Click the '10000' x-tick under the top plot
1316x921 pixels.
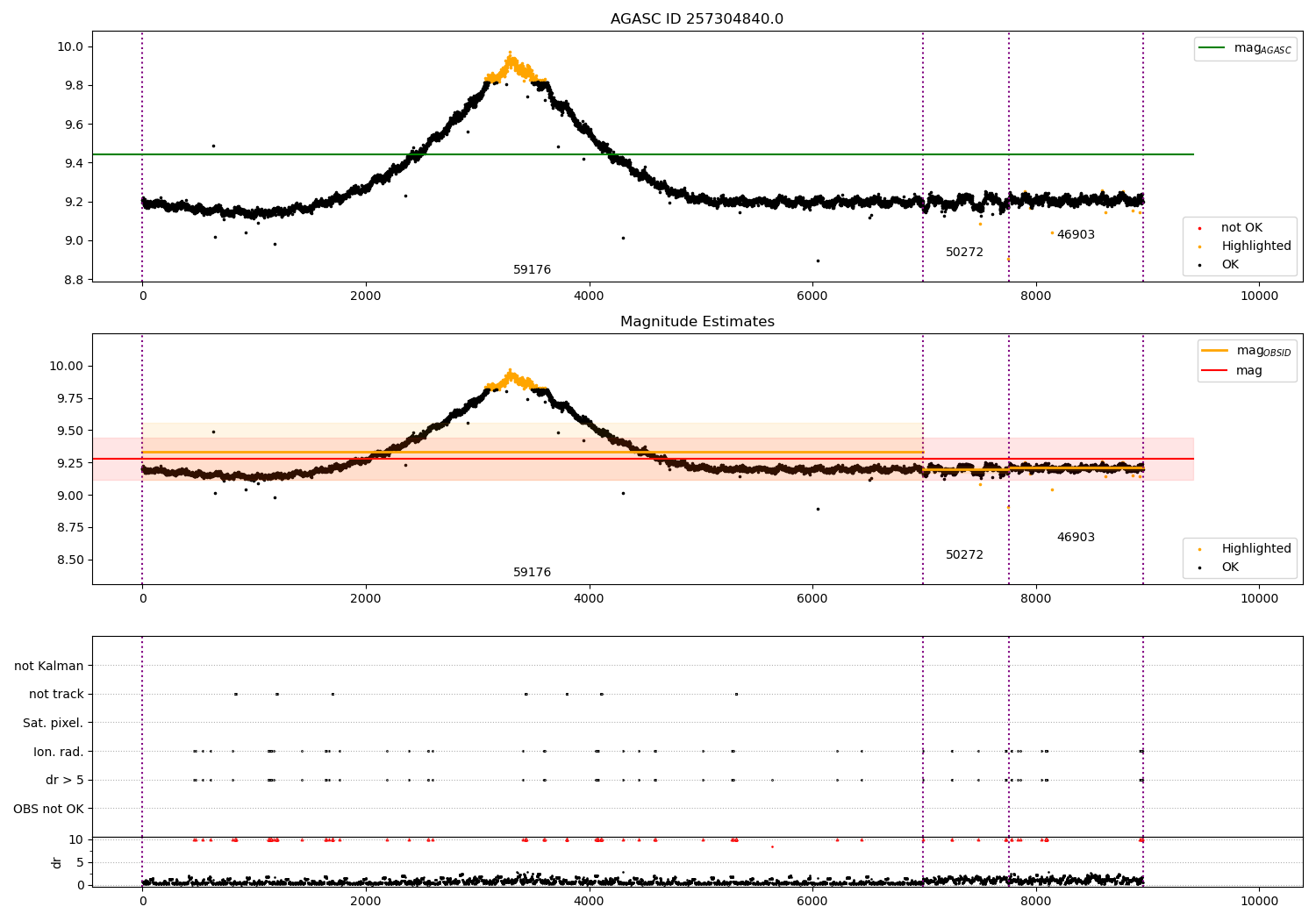click(x=1259, y=296)
